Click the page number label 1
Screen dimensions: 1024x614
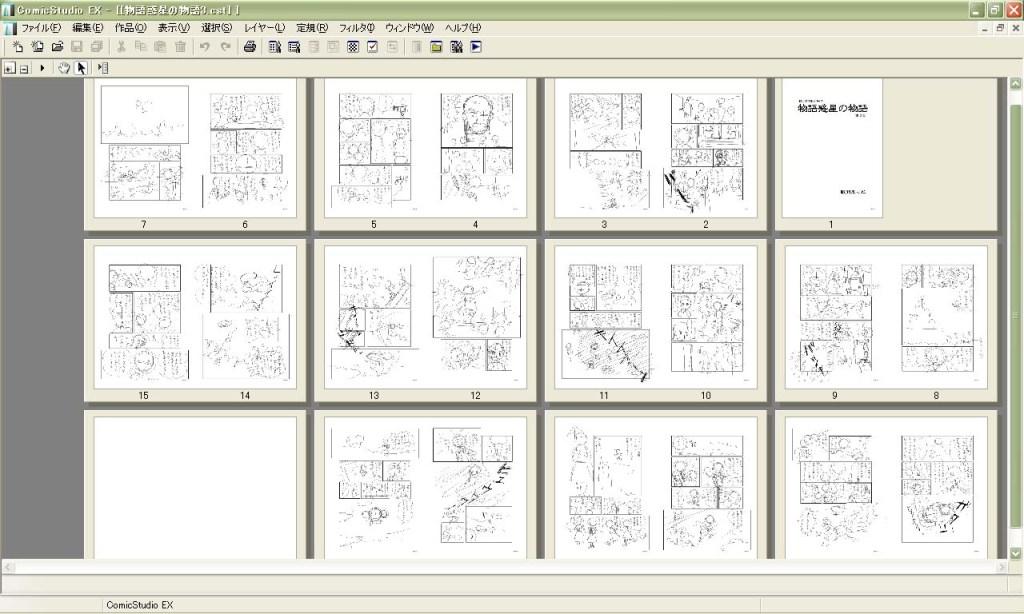click(x=831, y=224)
